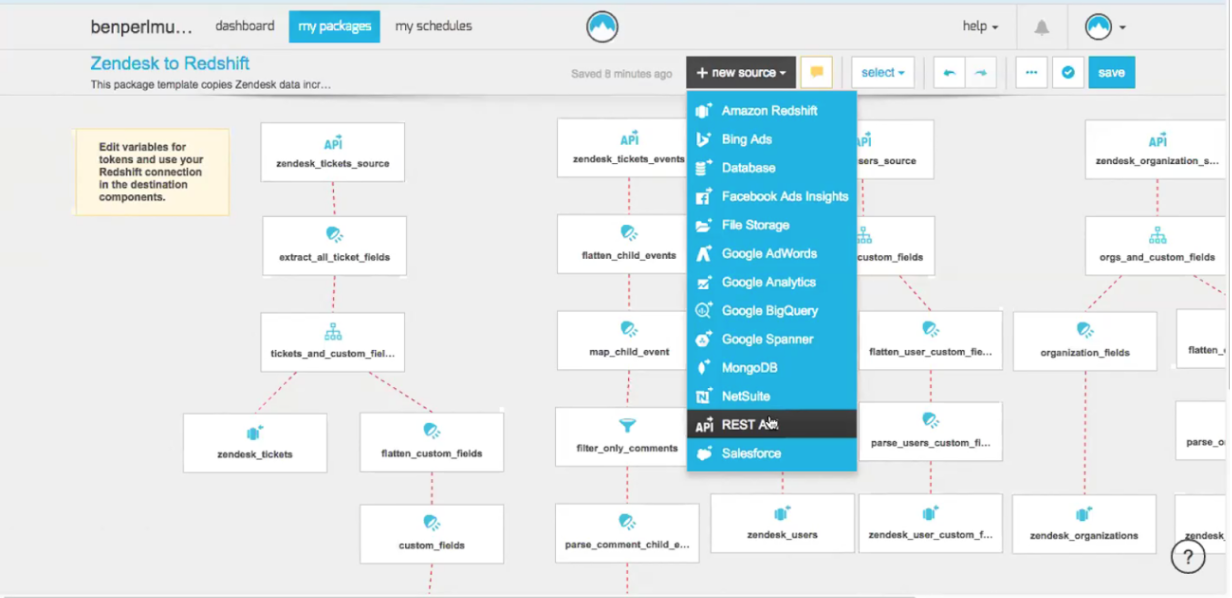Select zendesk_user_custom_fields destination

point(930,523)
